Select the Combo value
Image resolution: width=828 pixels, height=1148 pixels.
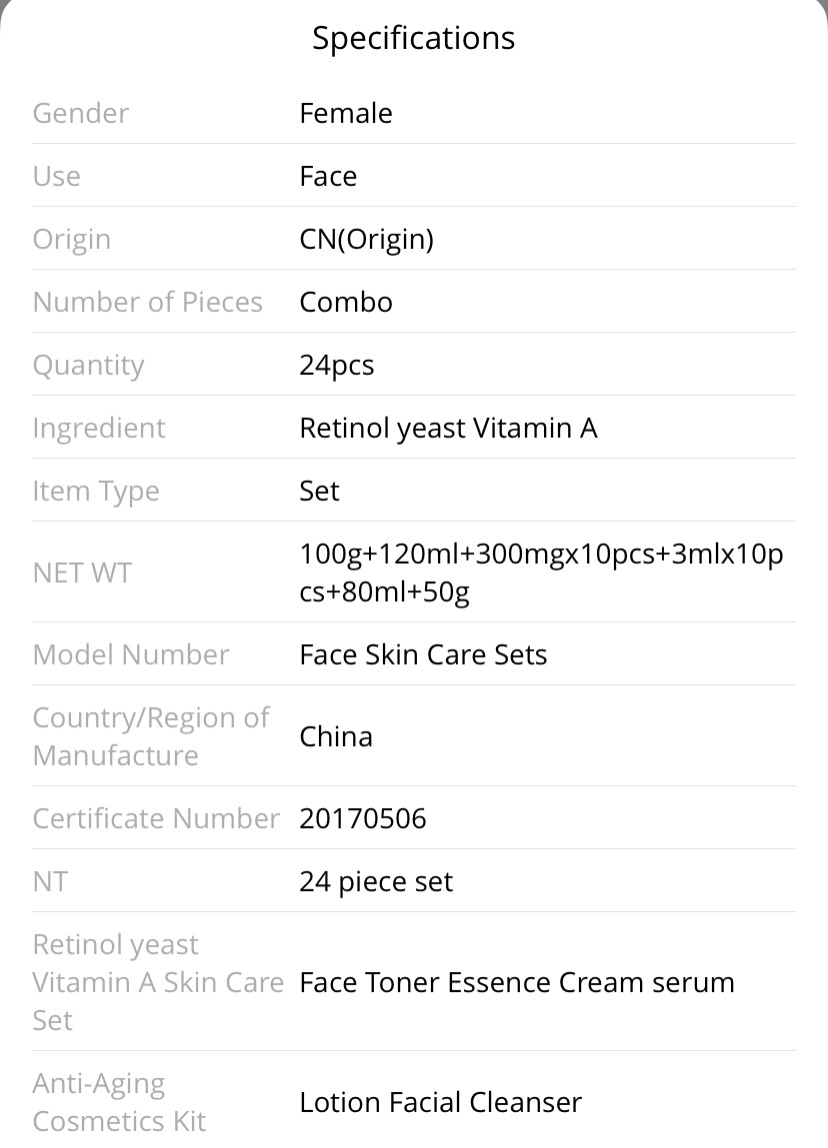346,302
